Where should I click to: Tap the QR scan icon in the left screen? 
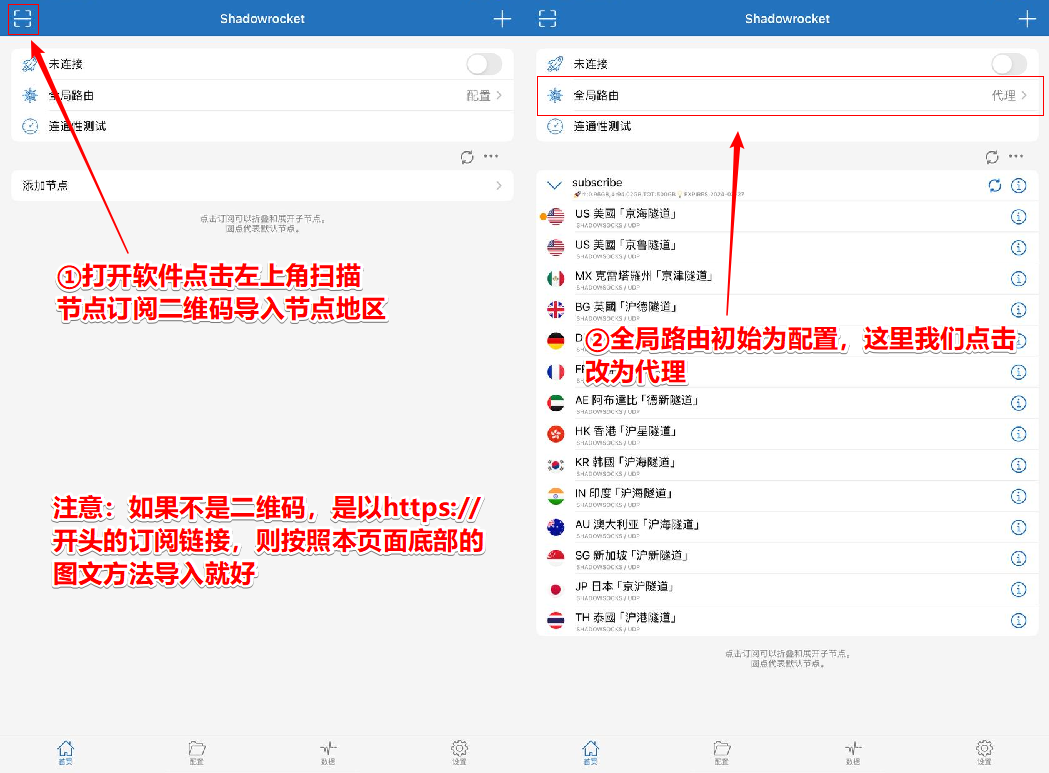(22, 19)
